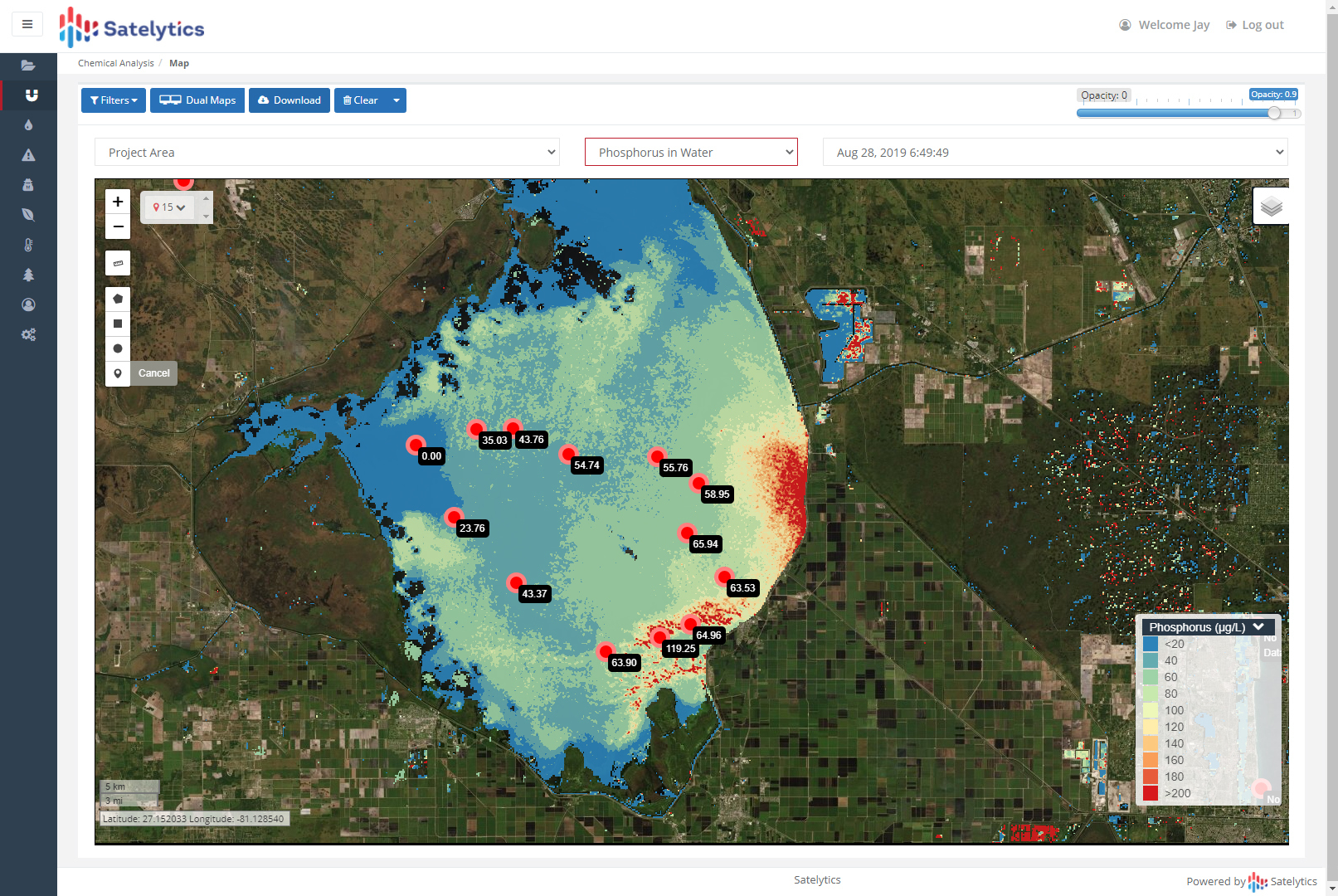Open the Aug 28, 2019 date dropdown

pyautogui.click(x=1054, y=153)
